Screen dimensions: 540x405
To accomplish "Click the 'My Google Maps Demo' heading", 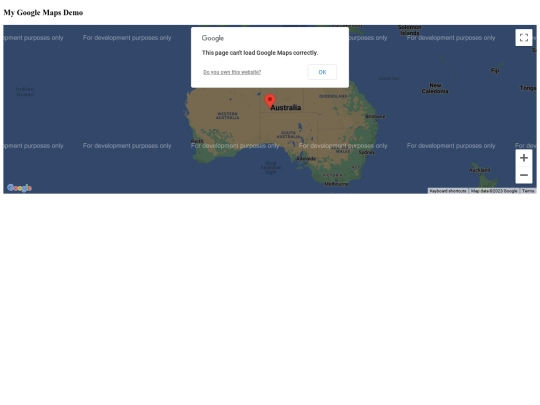I will point(43,12).
